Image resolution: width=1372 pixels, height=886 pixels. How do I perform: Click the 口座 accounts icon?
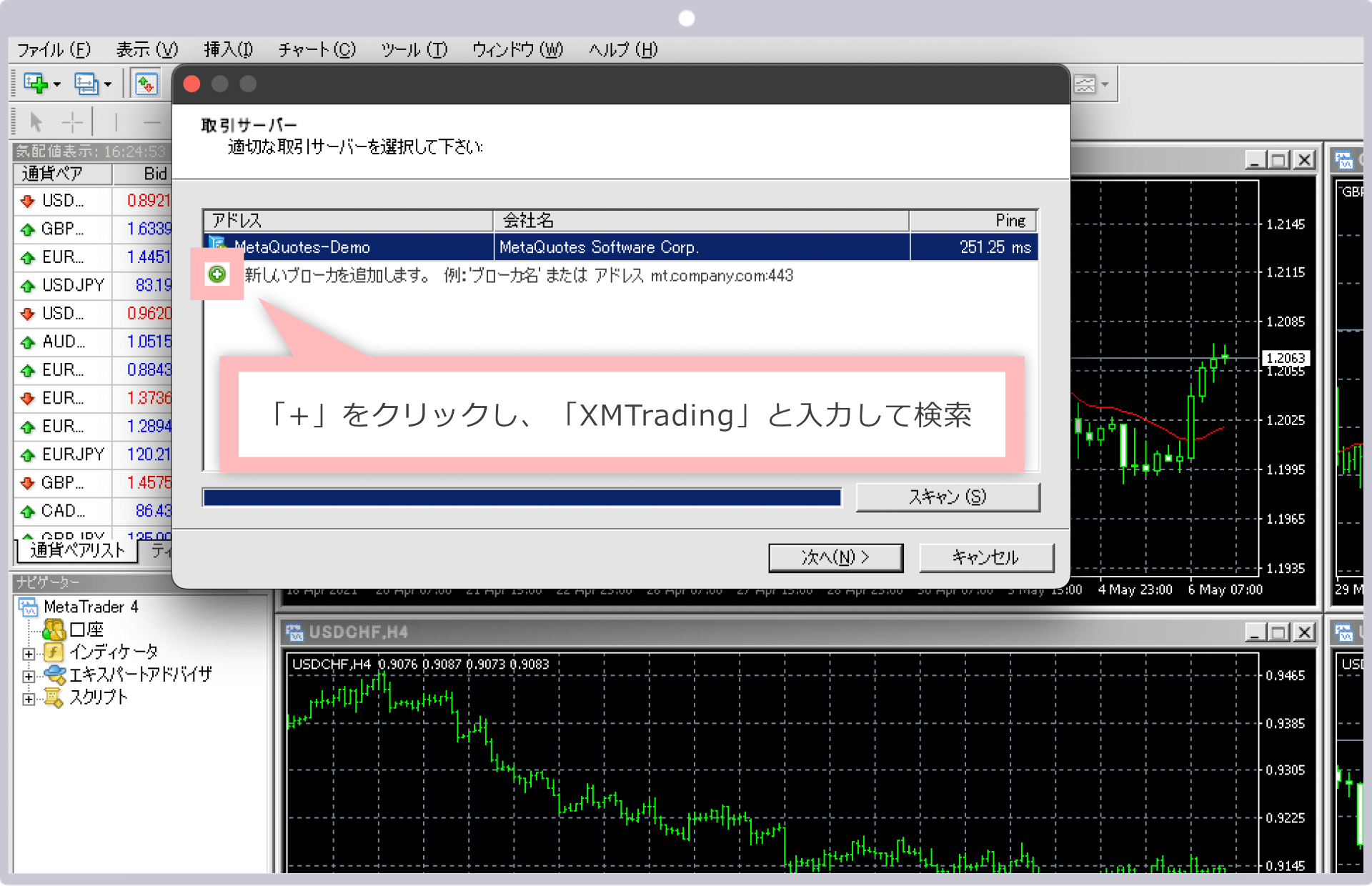tap(54, 629)
